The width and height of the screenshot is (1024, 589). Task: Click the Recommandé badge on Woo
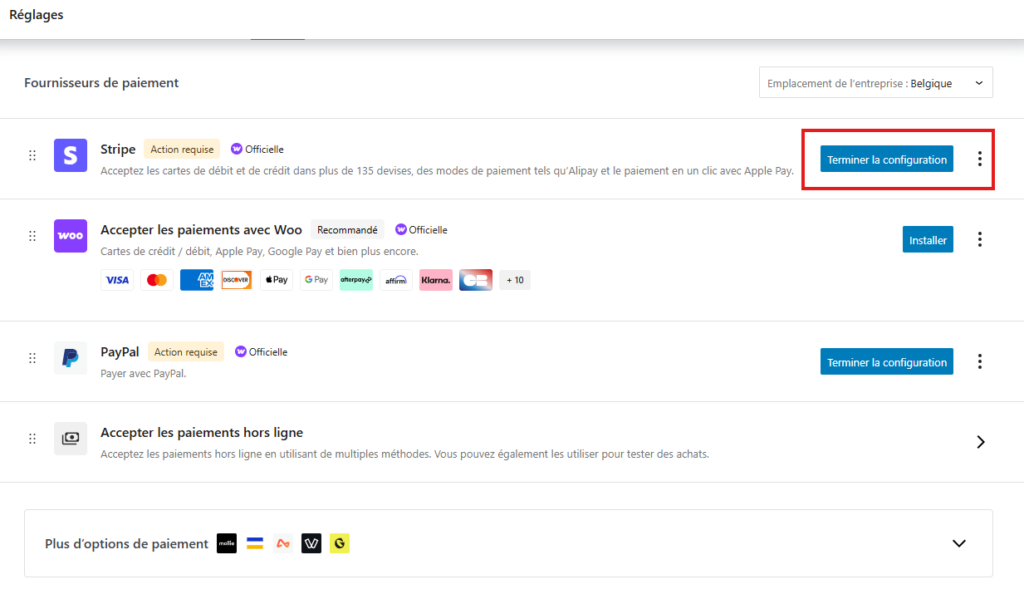(x=347, y=230)
